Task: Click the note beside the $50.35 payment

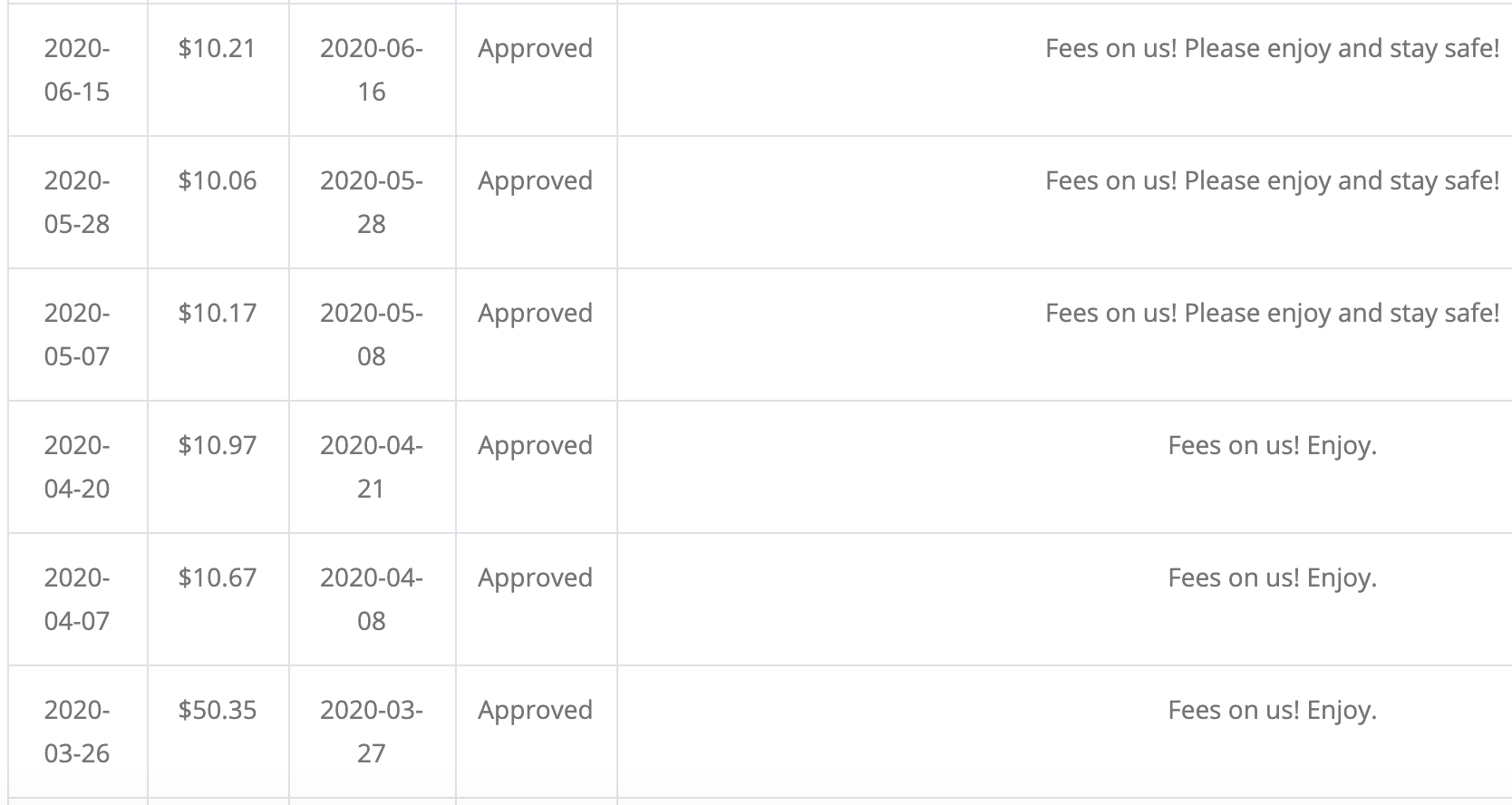Action: (x=1273, y=710)
